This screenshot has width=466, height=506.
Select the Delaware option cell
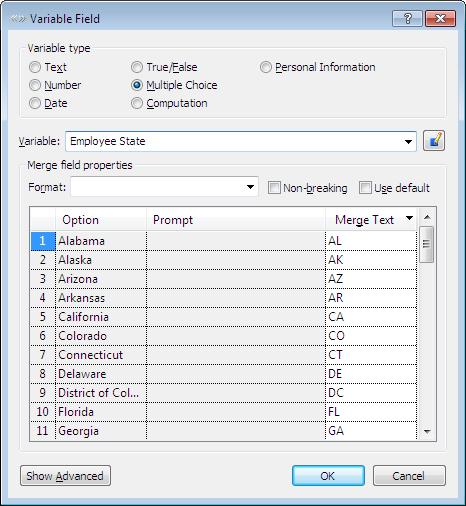tap(101, 374)
